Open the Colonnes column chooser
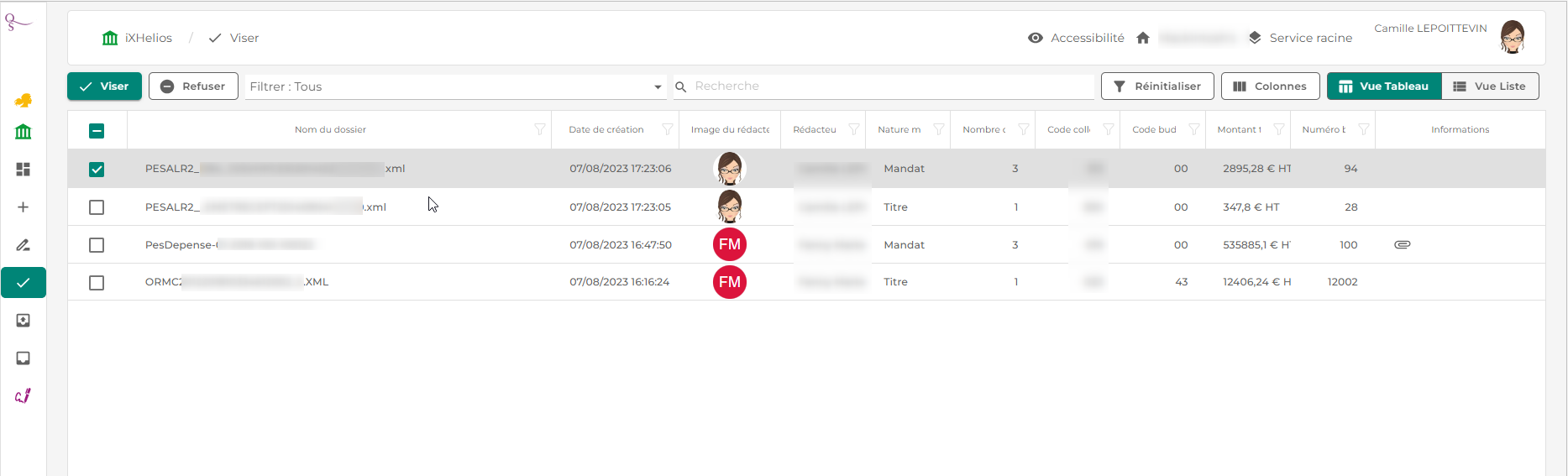The image size is (1568, 476). 1270,86
